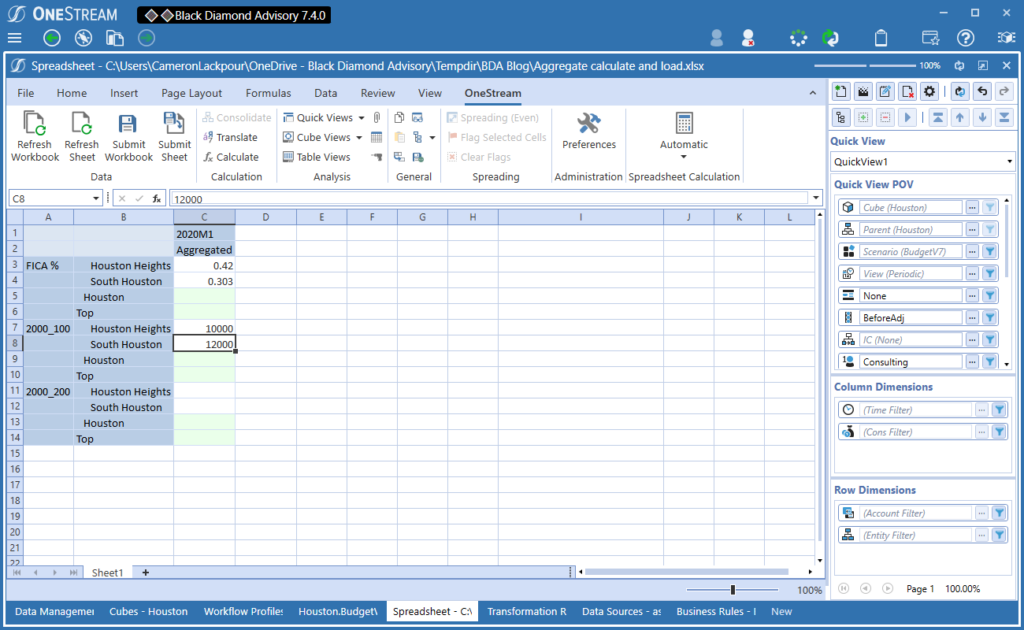Switch to the Page Layout ribbon tab
1024x630 pixels.
[x=191, y=93]
